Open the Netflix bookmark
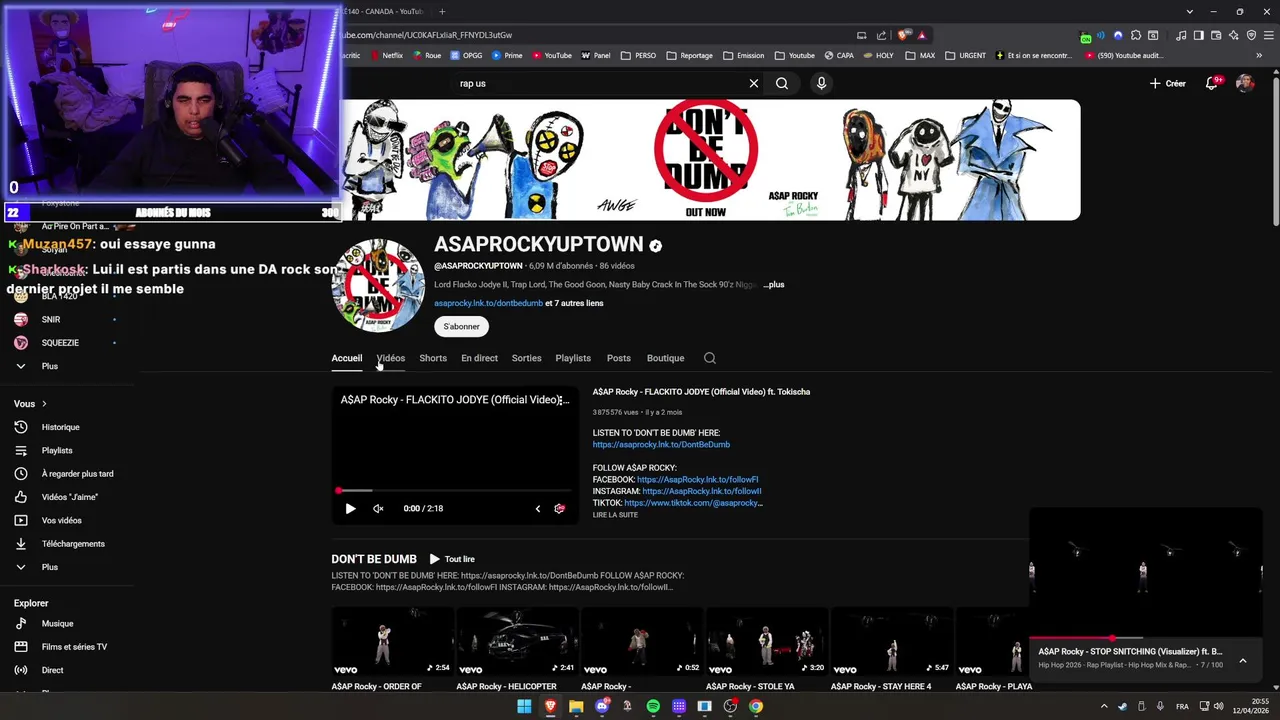The image size is (1280, 720). pos(385,55)
